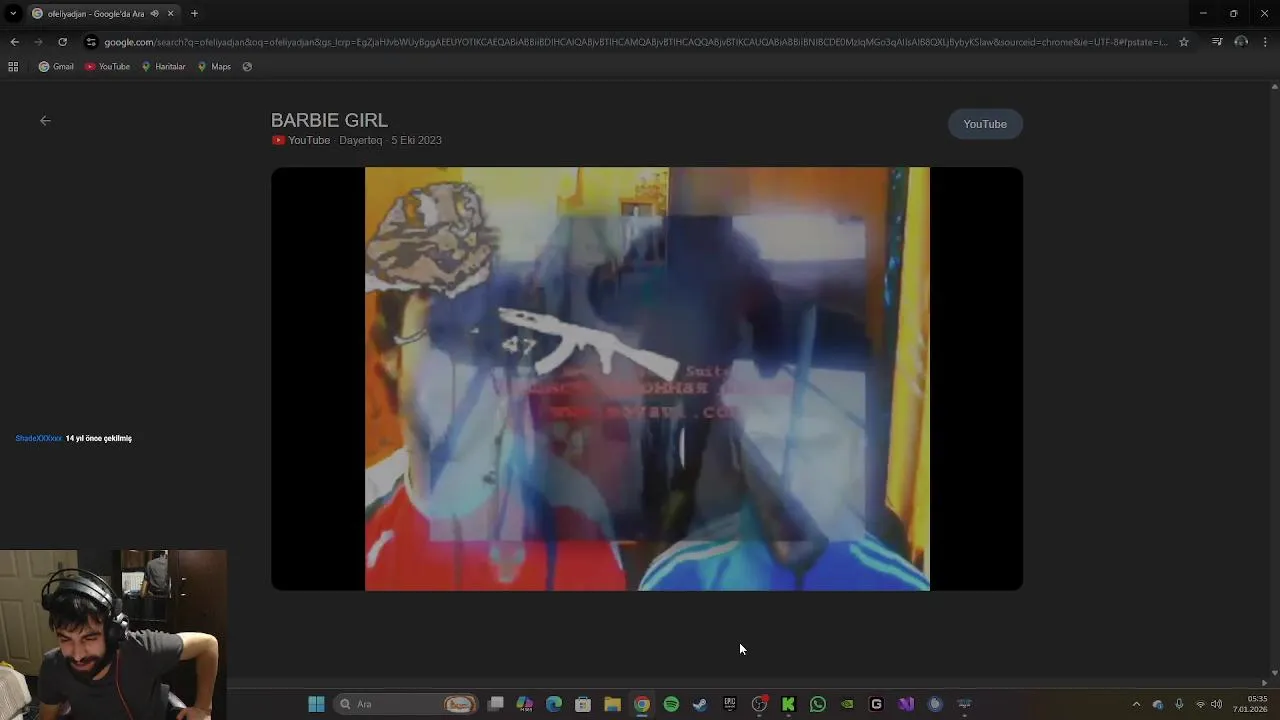1280x720 pixels.
Task: Click the BARBIE GIRL video title
Action: [x=329, y=120]
